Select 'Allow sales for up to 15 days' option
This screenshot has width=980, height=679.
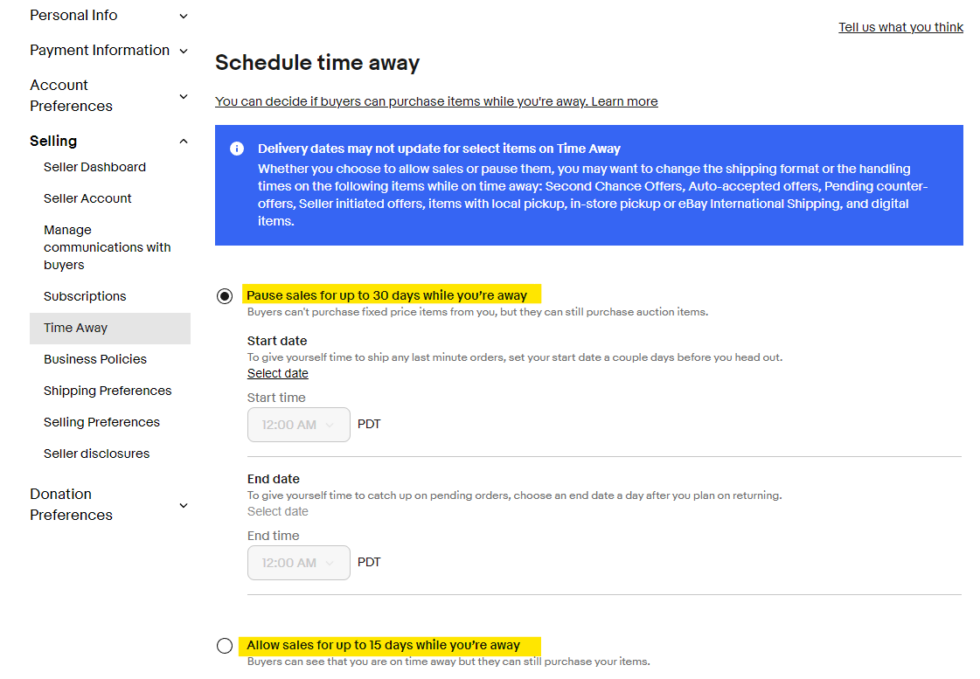click(x=224, y=645)
